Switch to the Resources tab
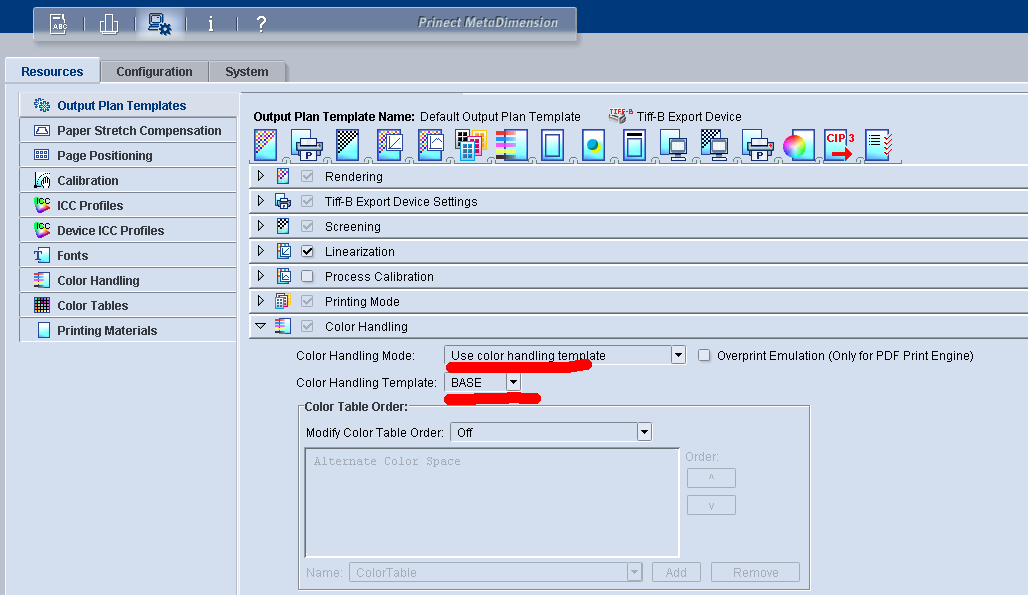This screenshot has height=595, width=1028. pyautogui.click(x=52, y=71)
